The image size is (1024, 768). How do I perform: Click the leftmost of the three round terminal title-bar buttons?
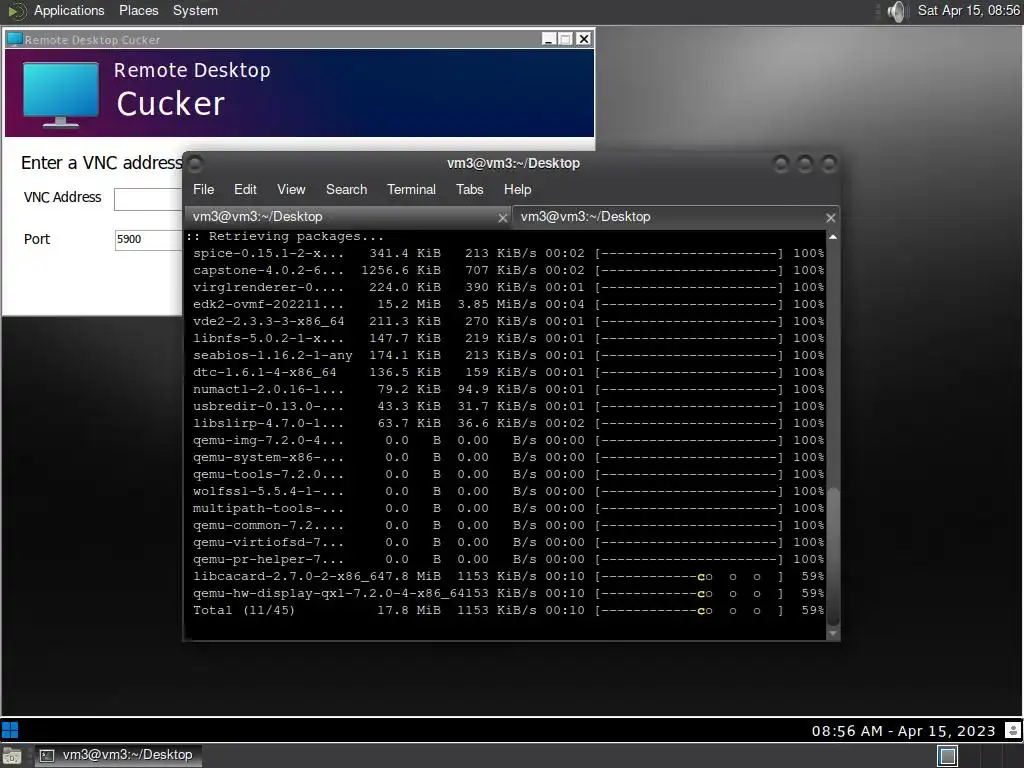[x=781, y=163]
